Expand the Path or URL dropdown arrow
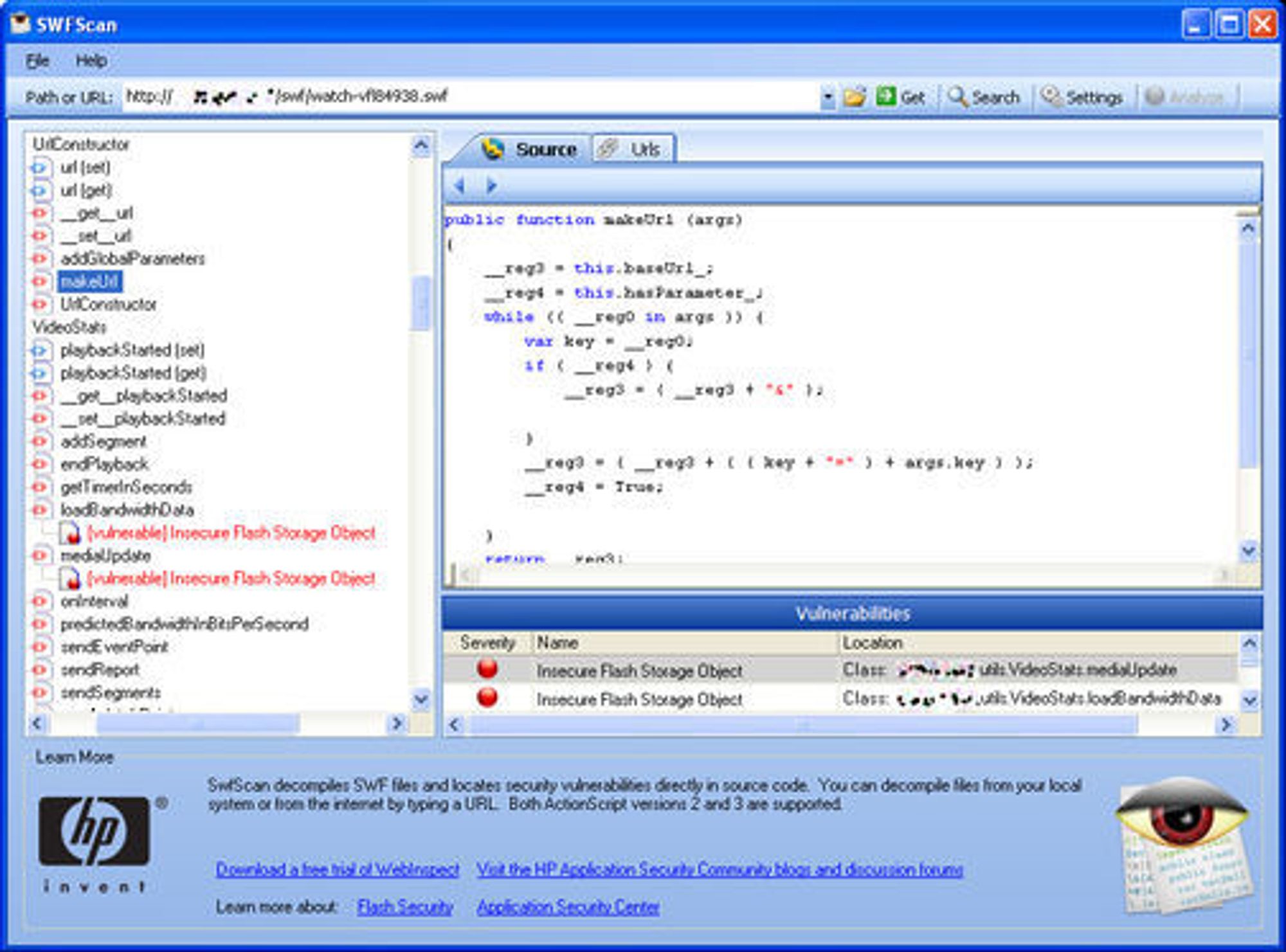The width and height of the screenshot is (1286, 952). 828,98
